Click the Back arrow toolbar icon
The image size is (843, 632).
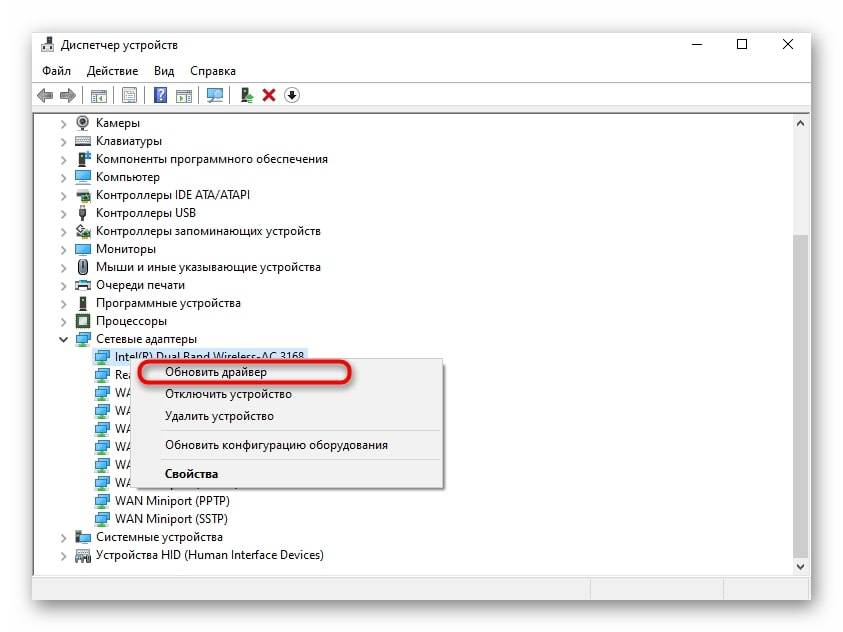pos(45,95)
